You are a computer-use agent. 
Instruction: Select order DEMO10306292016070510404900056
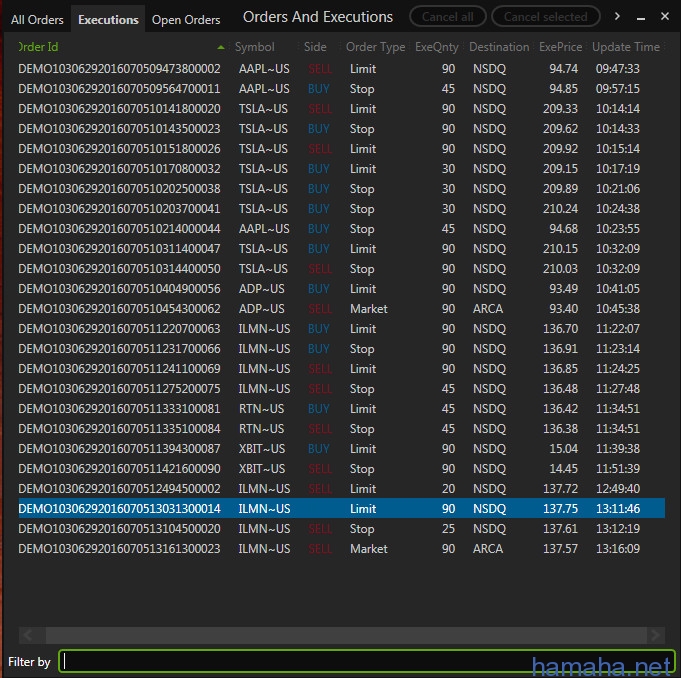click(341, 288)
